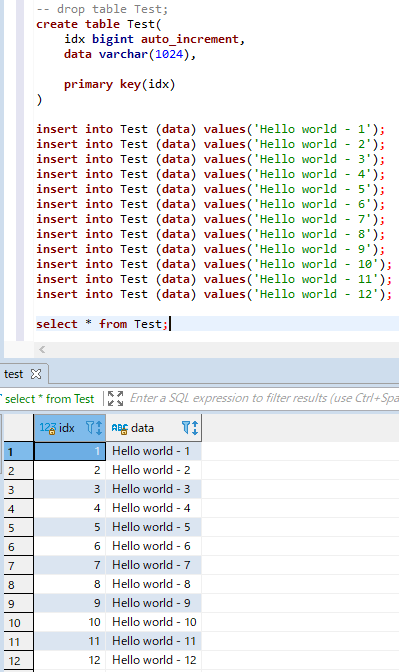Close the test result tab

click(x=36, y=374)
